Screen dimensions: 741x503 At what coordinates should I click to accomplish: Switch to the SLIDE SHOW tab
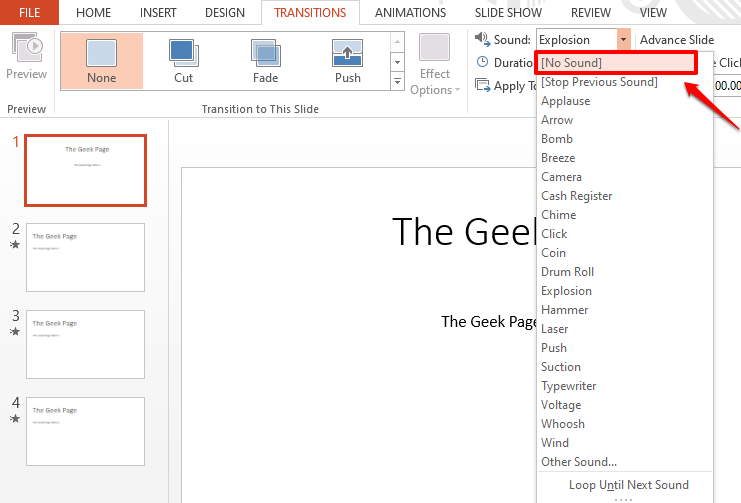(x=508, y=13)
